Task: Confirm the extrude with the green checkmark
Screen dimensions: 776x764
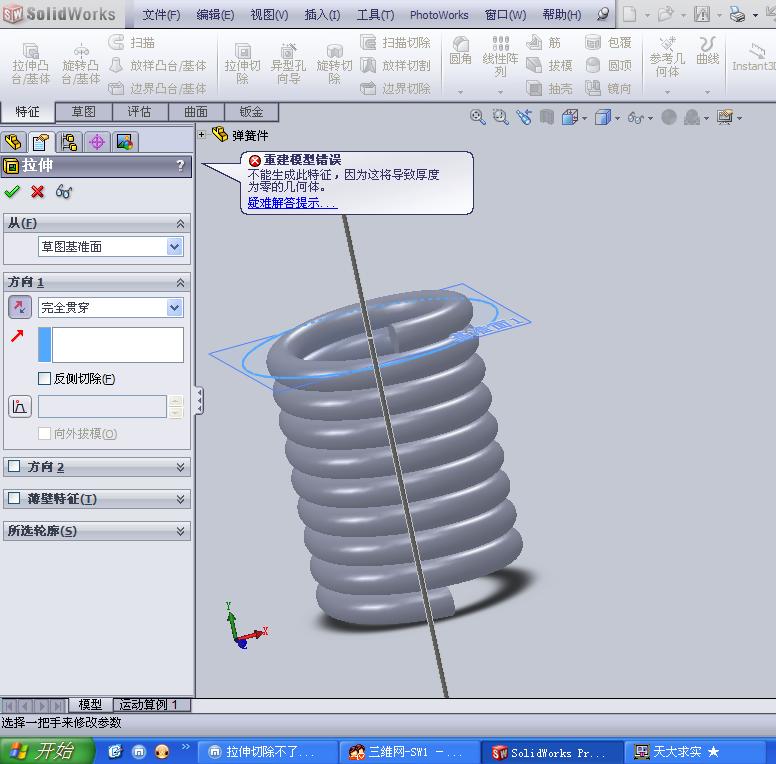Action: pyautogui.click(x=12, y=191)
